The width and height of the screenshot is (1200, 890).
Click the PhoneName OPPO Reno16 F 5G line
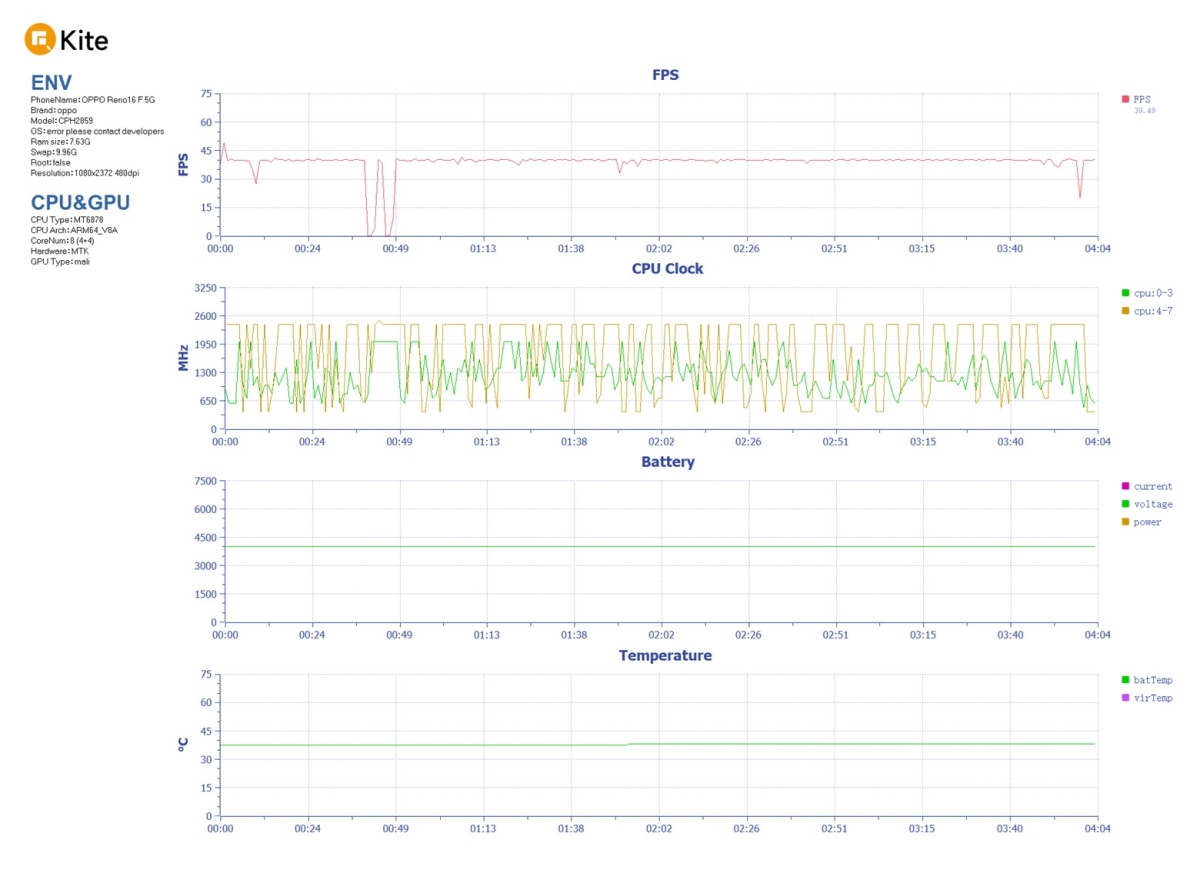92,100
